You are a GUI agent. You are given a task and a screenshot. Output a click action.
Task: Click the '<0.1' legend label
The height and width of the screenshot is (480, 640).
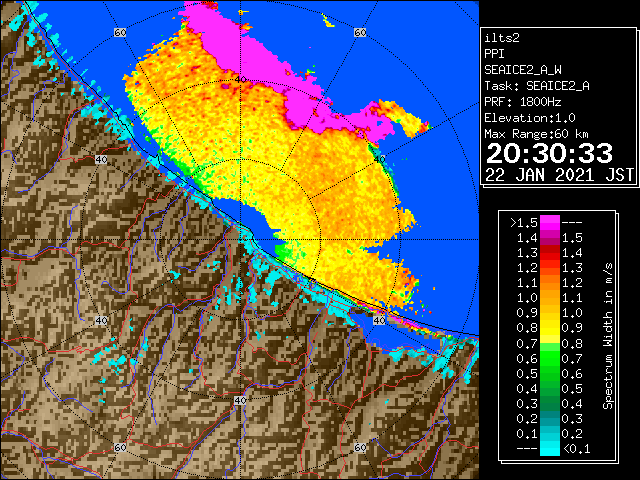point(576,449)
